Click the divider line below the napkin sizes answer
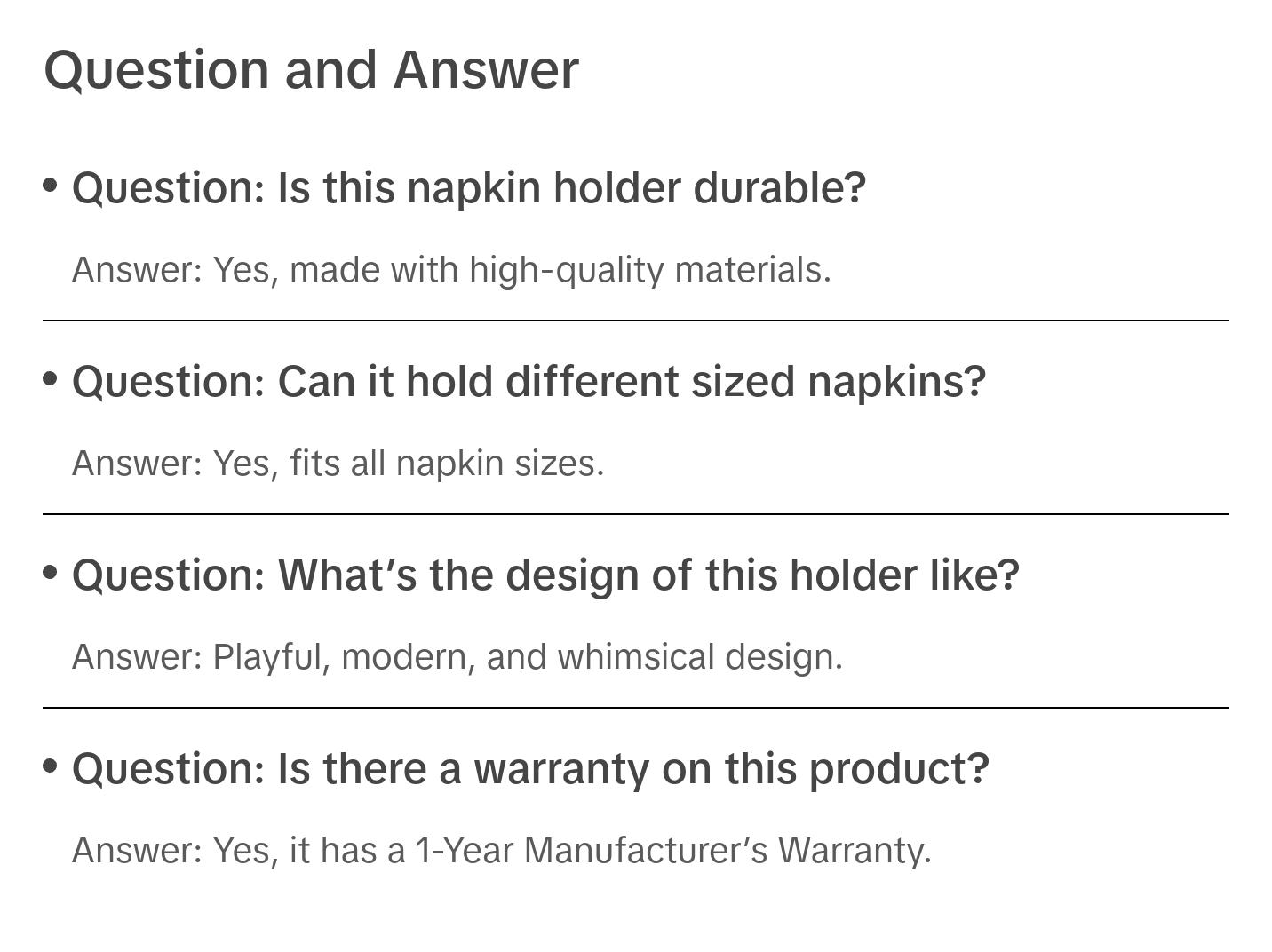The height and width of the screenshot is (952, 1272). [x=635, y=514]
